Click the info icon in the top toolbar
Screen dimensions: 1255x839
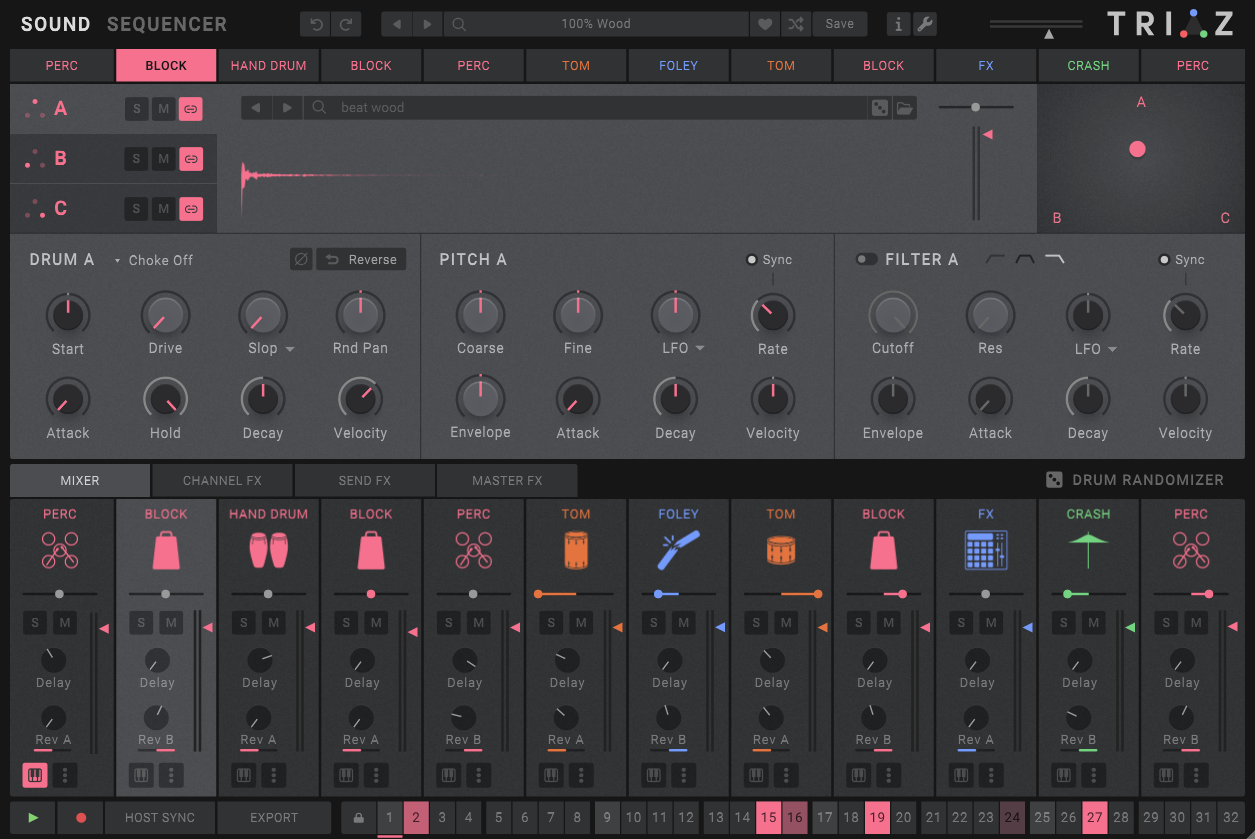[x=897, y=23]
